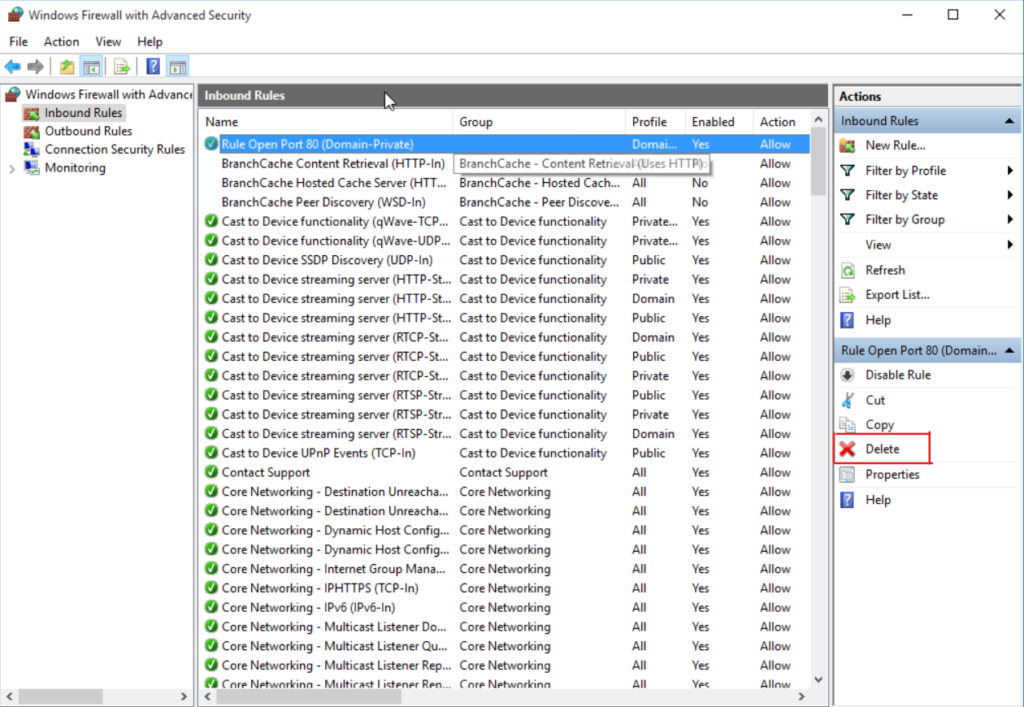Open the Filter by State submenu arrow

(x=1010, y=195)
